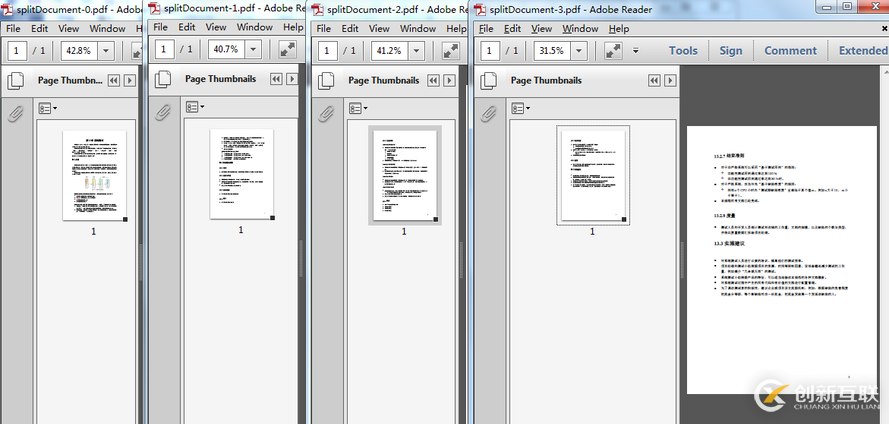
Task: Open Window menu in splitDocument-0 window
Action: 107,28
